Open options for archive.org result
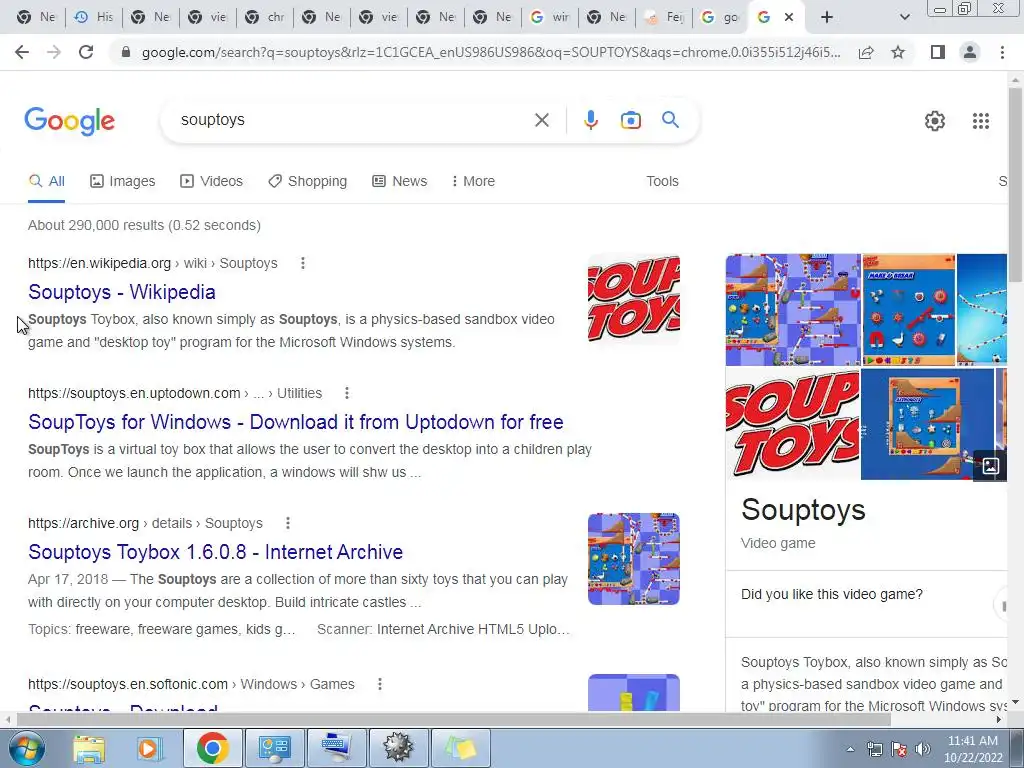The image size is (1024, 768). click(287, 523)
